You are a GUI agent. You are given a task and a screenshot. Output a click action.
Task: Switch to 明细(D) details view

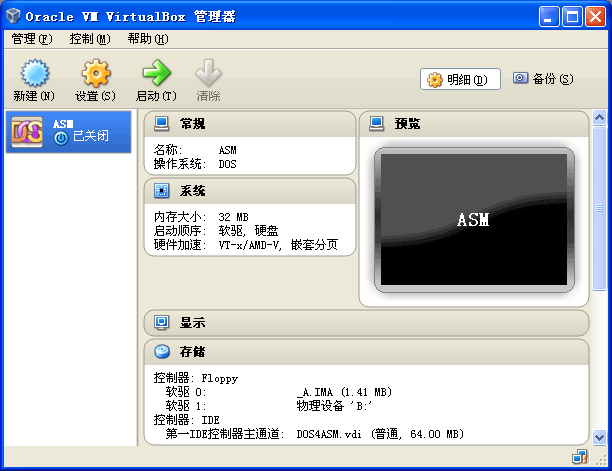pyautogui.click(x=460, y=79)
